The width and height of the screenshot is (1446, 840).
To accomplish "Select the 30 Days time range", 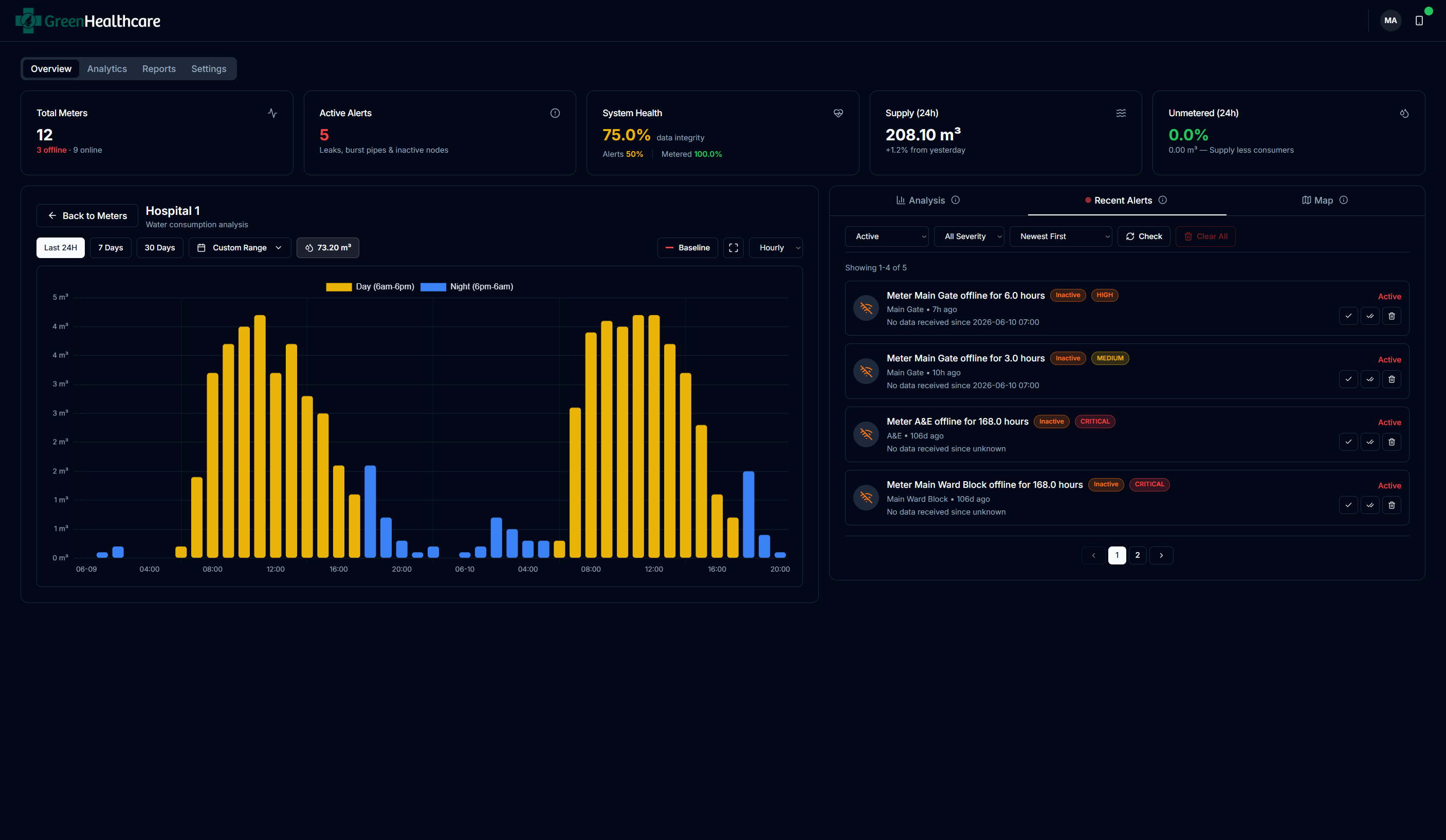I will [x=159, y=248].
